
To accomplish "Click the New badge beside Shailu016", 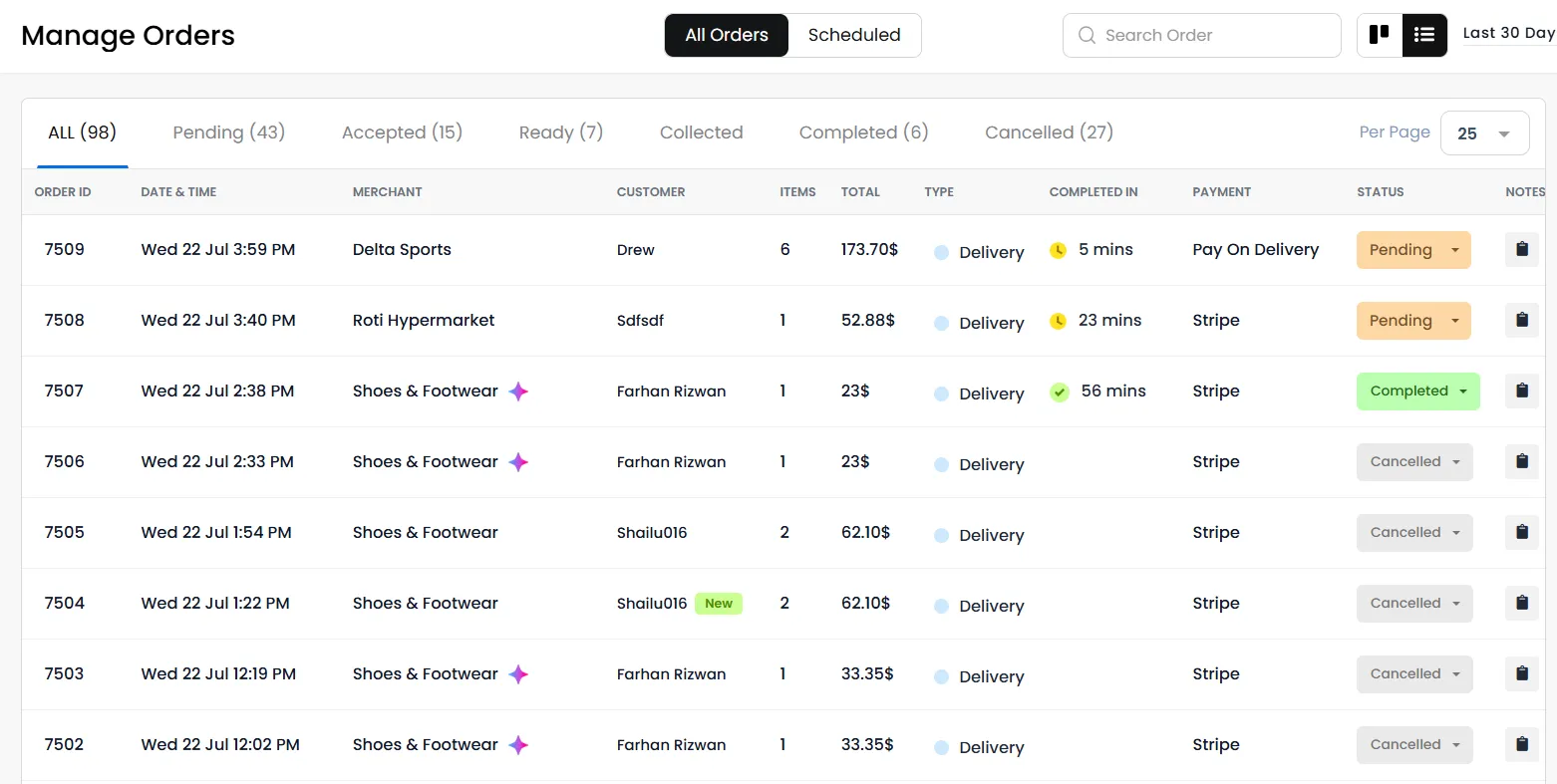I will [x=719, y=604].
